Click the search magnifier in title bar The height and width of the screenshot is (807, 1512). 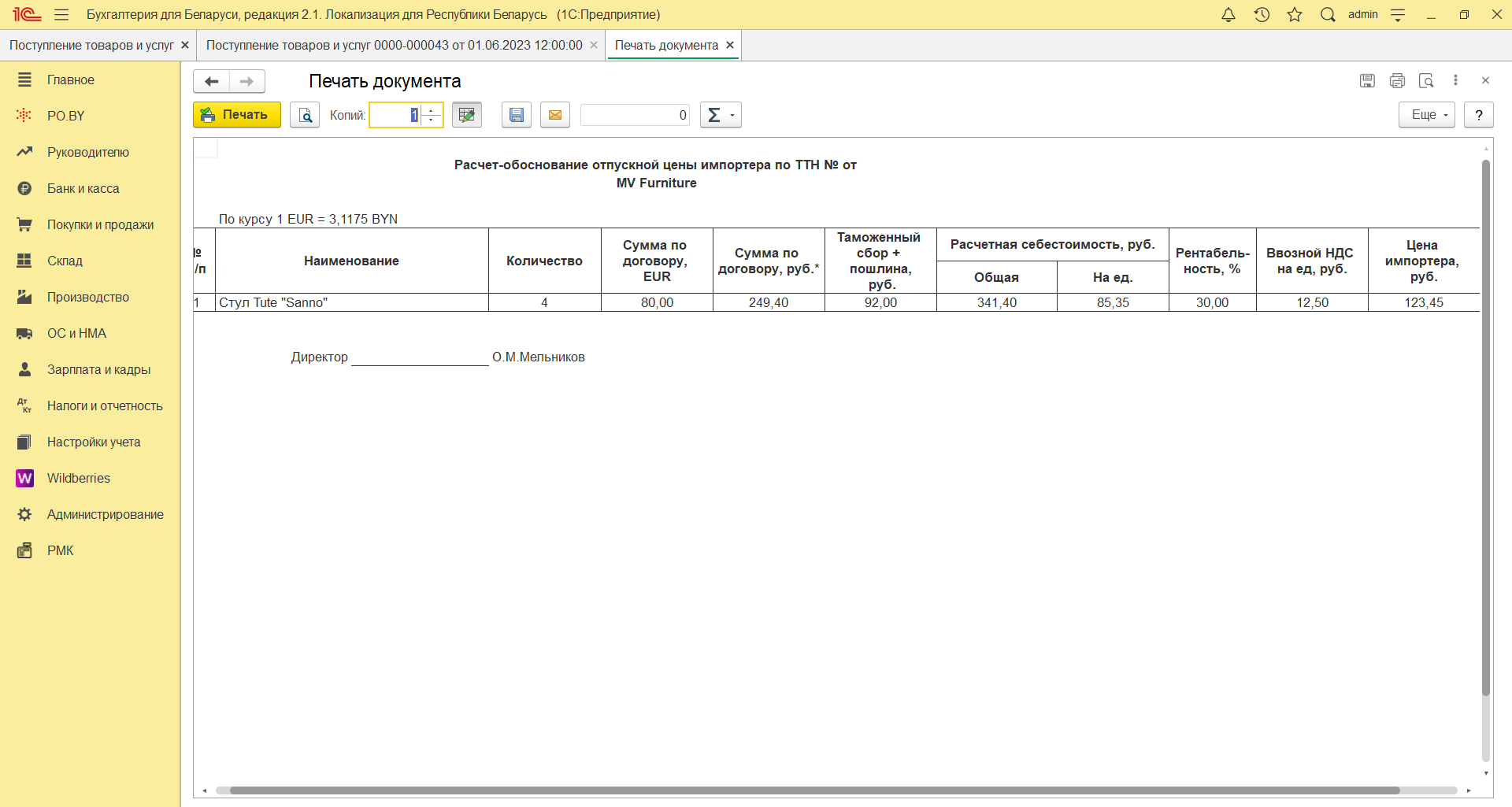tap(1328, 14)
